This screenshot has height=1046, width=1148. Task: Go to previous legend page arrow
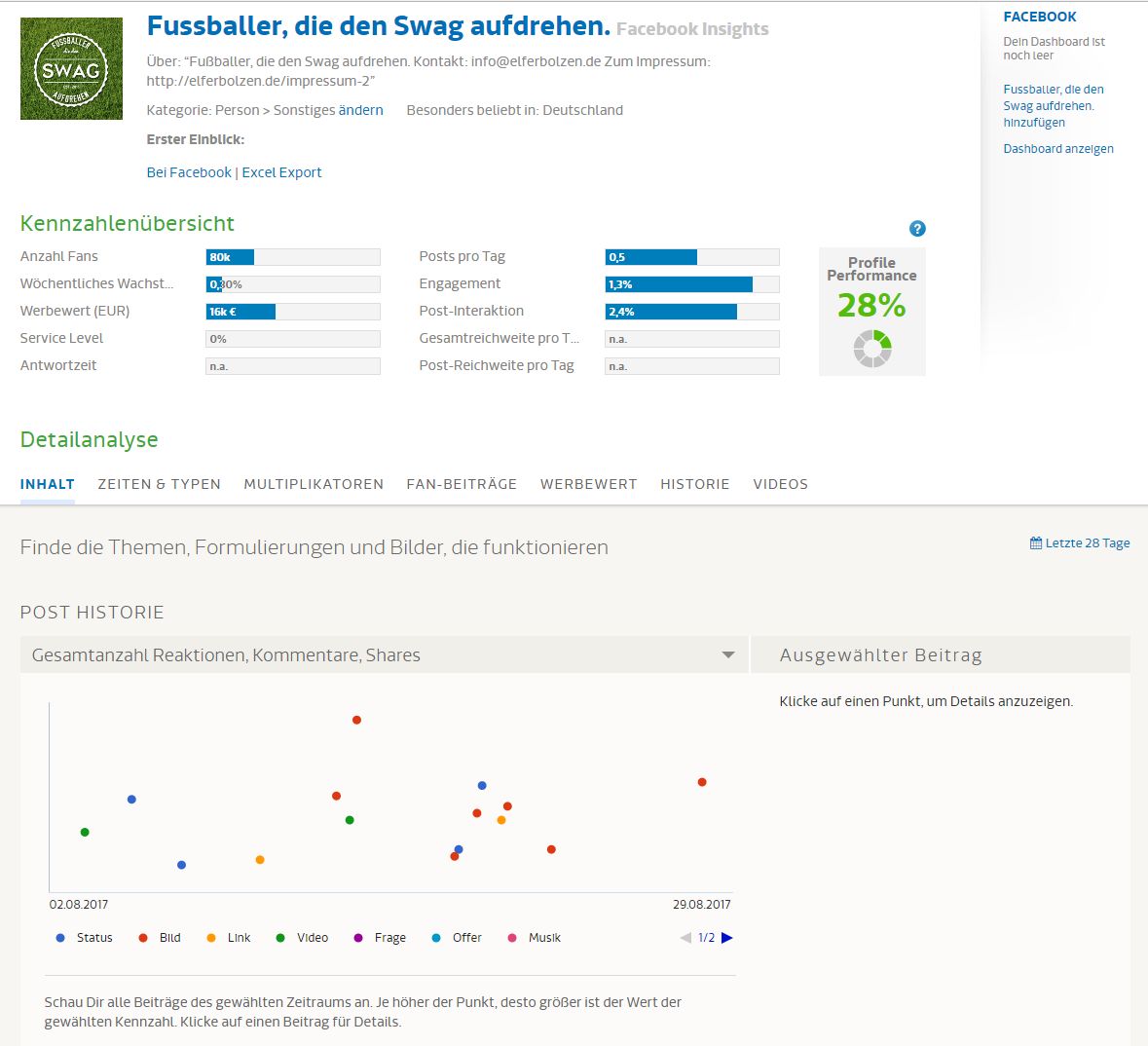685,938
